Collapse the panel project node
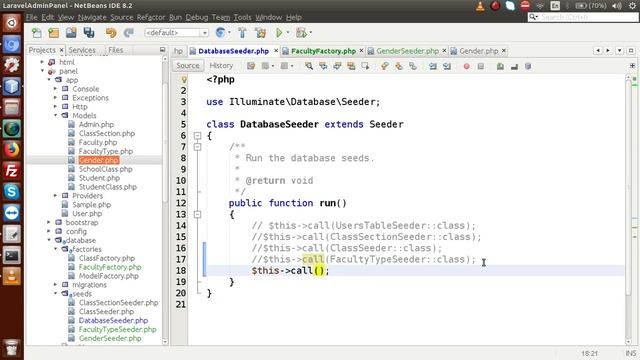The height and width of the screenshot is (360, 640). tap(42, 71)
